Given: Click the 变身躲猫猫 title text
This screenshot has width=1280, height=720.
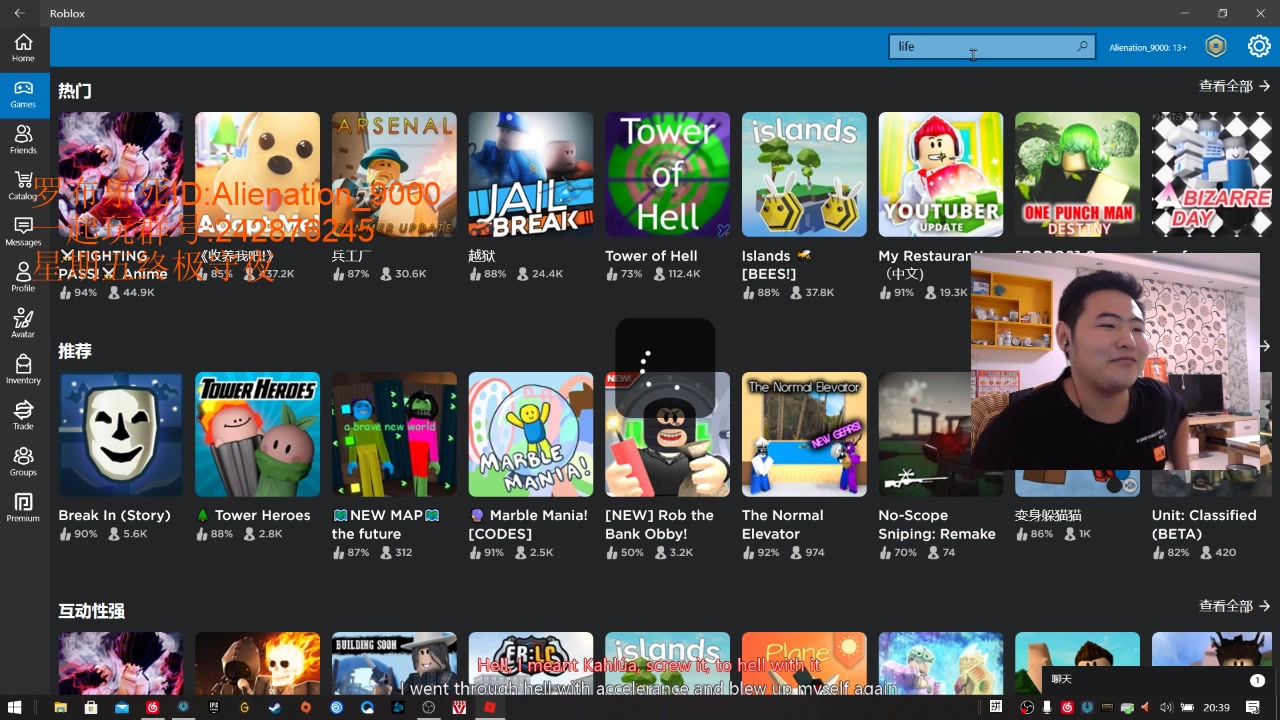Looking at the screenshot, I should [1048, 516].
